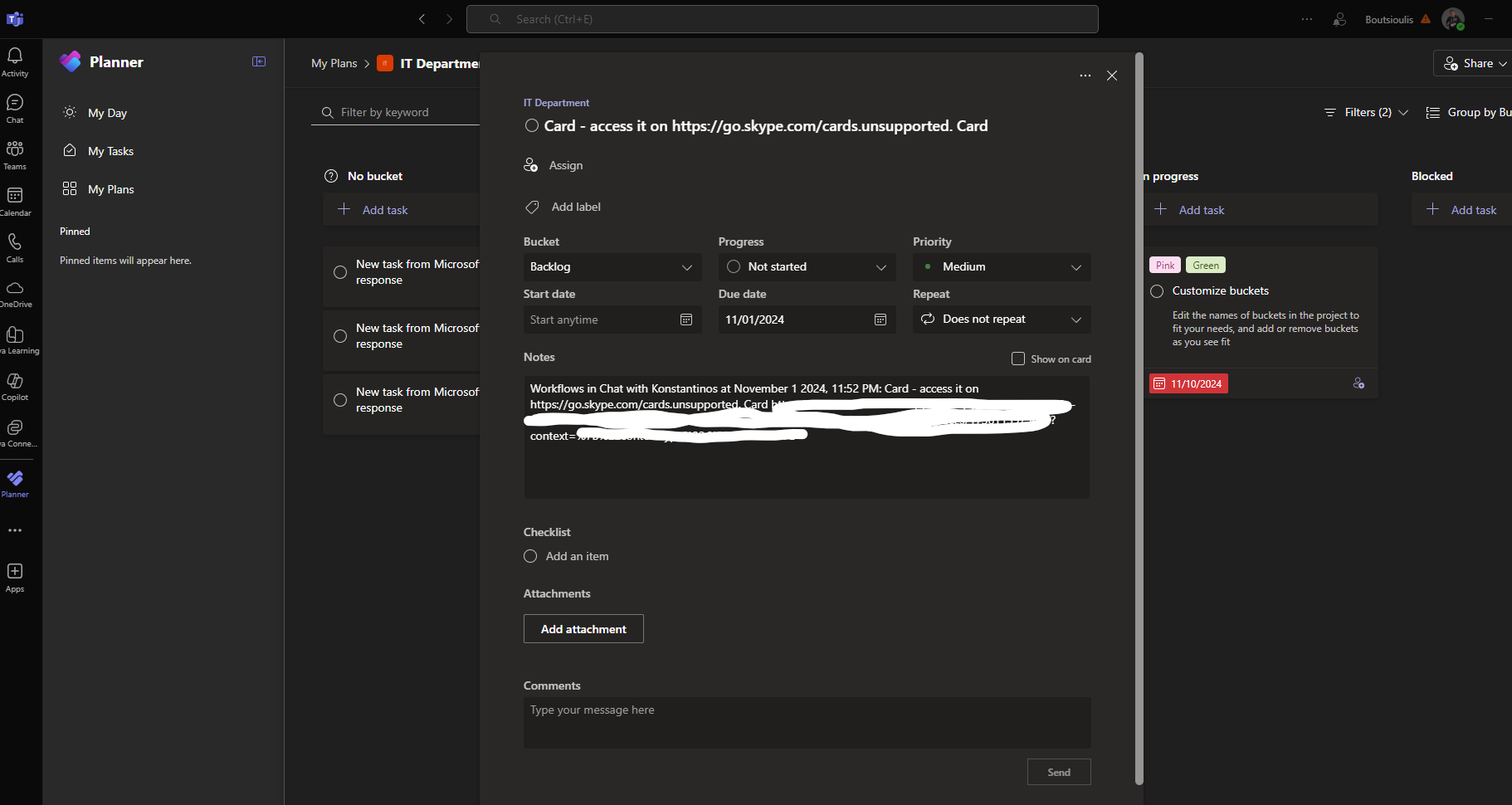Complete second New task from Microsoft card
This screenshot has height=805, width=1512.
coord(340,336)
